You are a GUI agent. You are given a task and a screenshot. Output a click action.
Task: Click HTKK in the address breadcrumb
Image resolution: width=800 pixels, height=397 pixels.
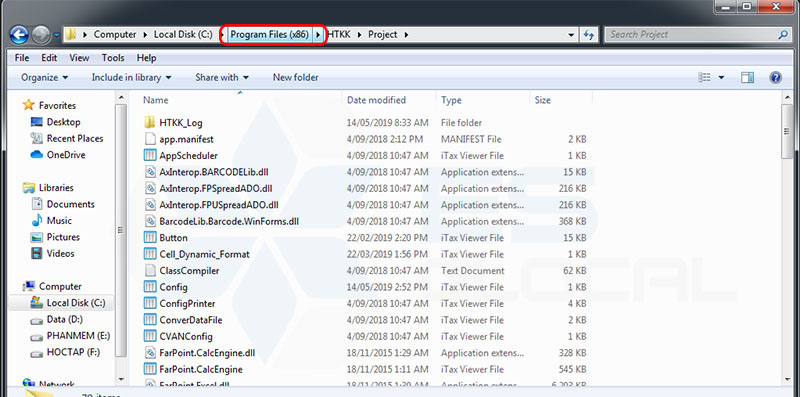coord(339,35)
